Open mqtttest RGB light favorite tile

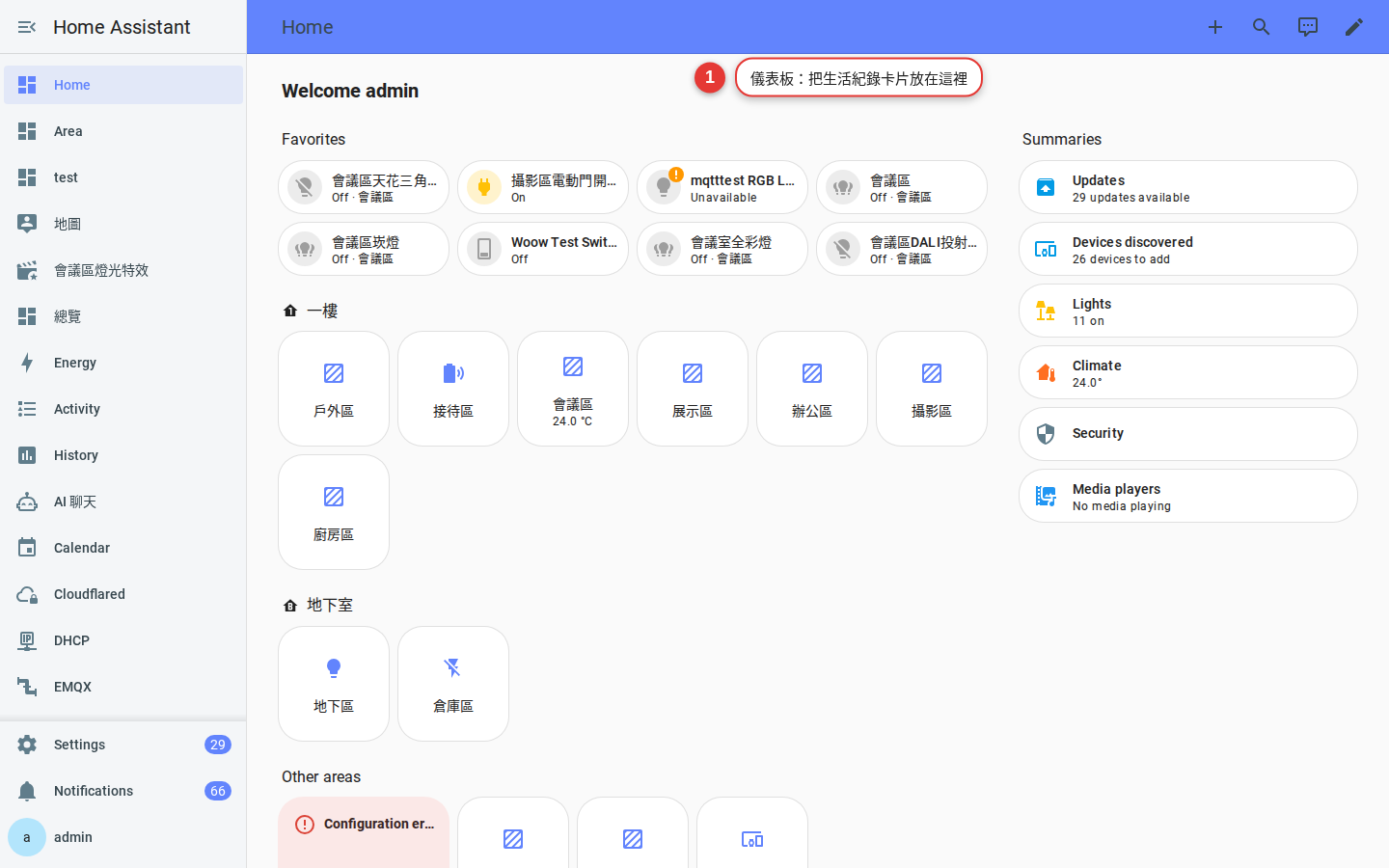[722, 187]
